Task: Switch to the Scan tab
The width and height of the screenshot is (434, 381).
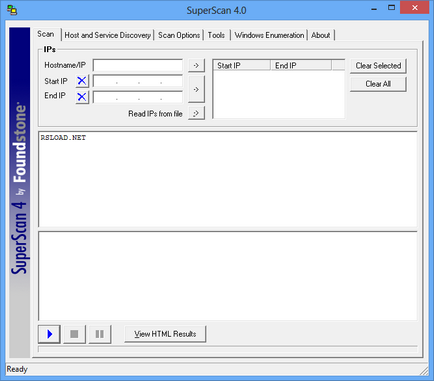Action: (x=46, y=34)
